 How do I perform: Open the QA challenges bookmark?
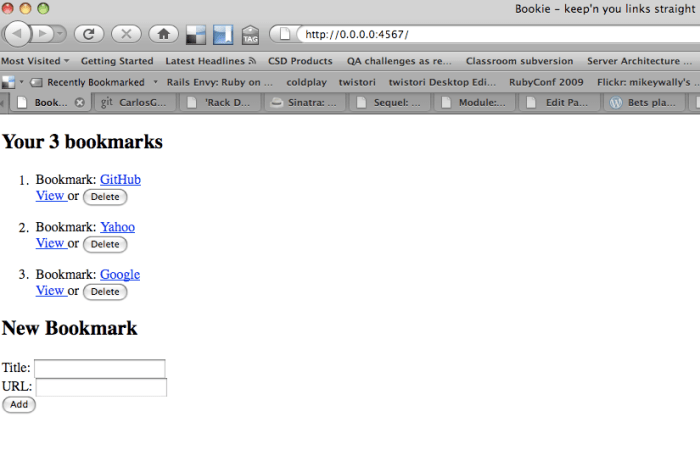point(399,61)
